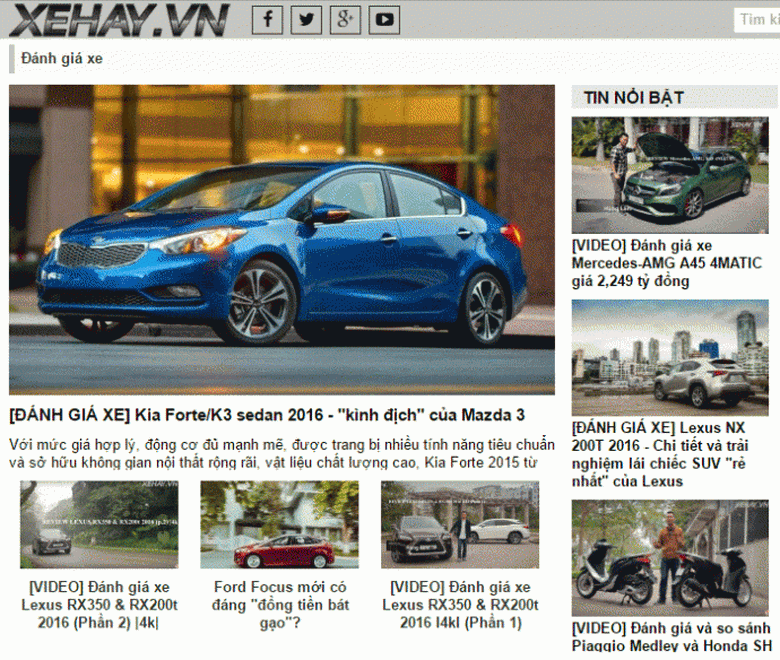
Task: Open the blue Kia Forte main image
Action: [x=281, y=239]
